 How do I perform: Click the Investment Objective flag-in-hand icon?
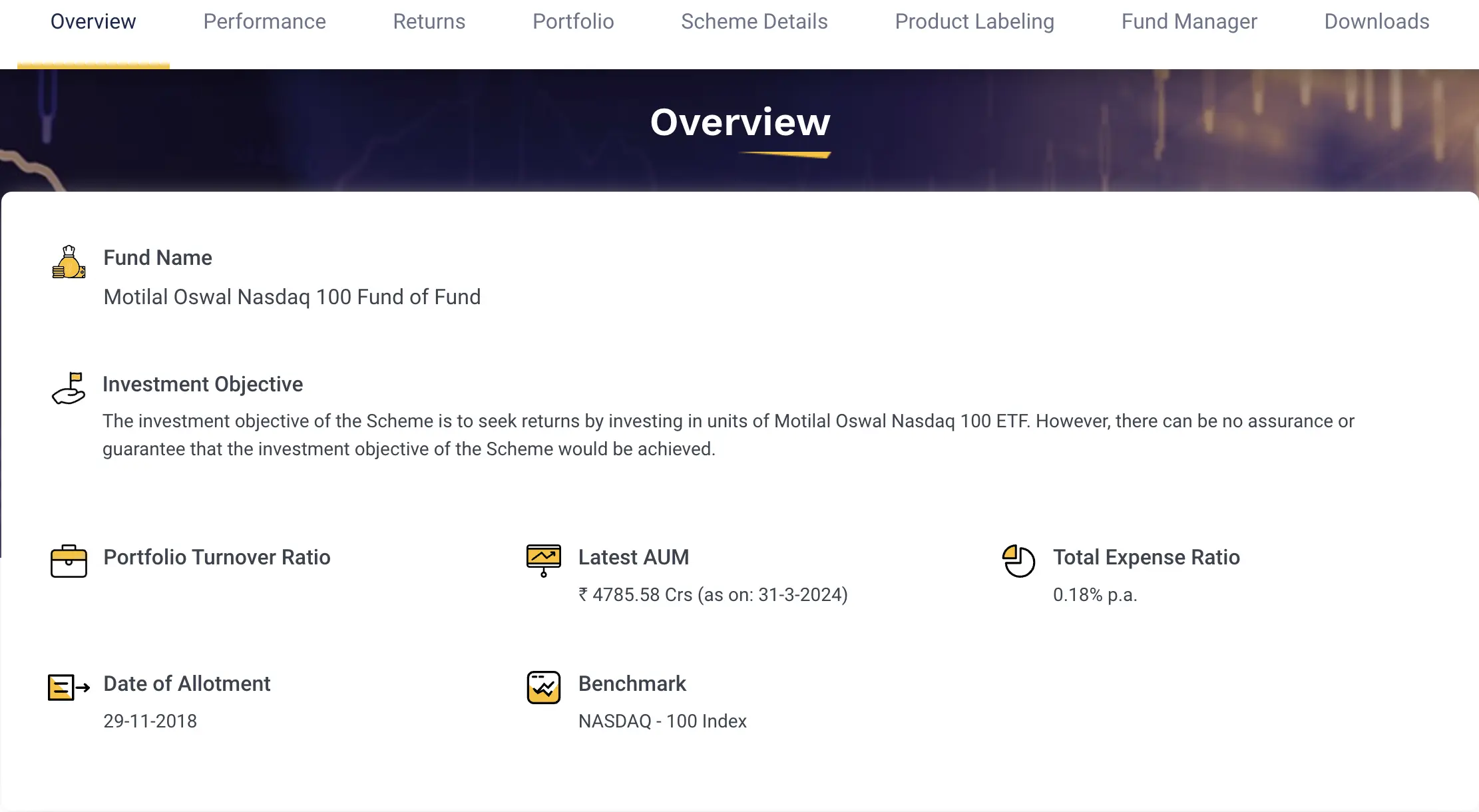pyautogui.click(x=69, y=388)
